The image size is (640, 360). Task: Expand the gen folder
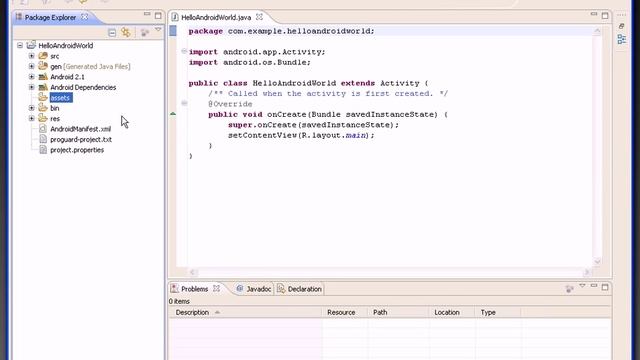31,66
